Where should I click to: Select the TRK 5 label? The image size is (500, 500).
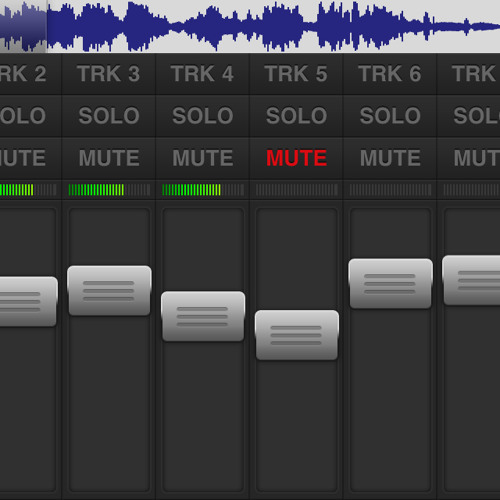pos(296,74)
